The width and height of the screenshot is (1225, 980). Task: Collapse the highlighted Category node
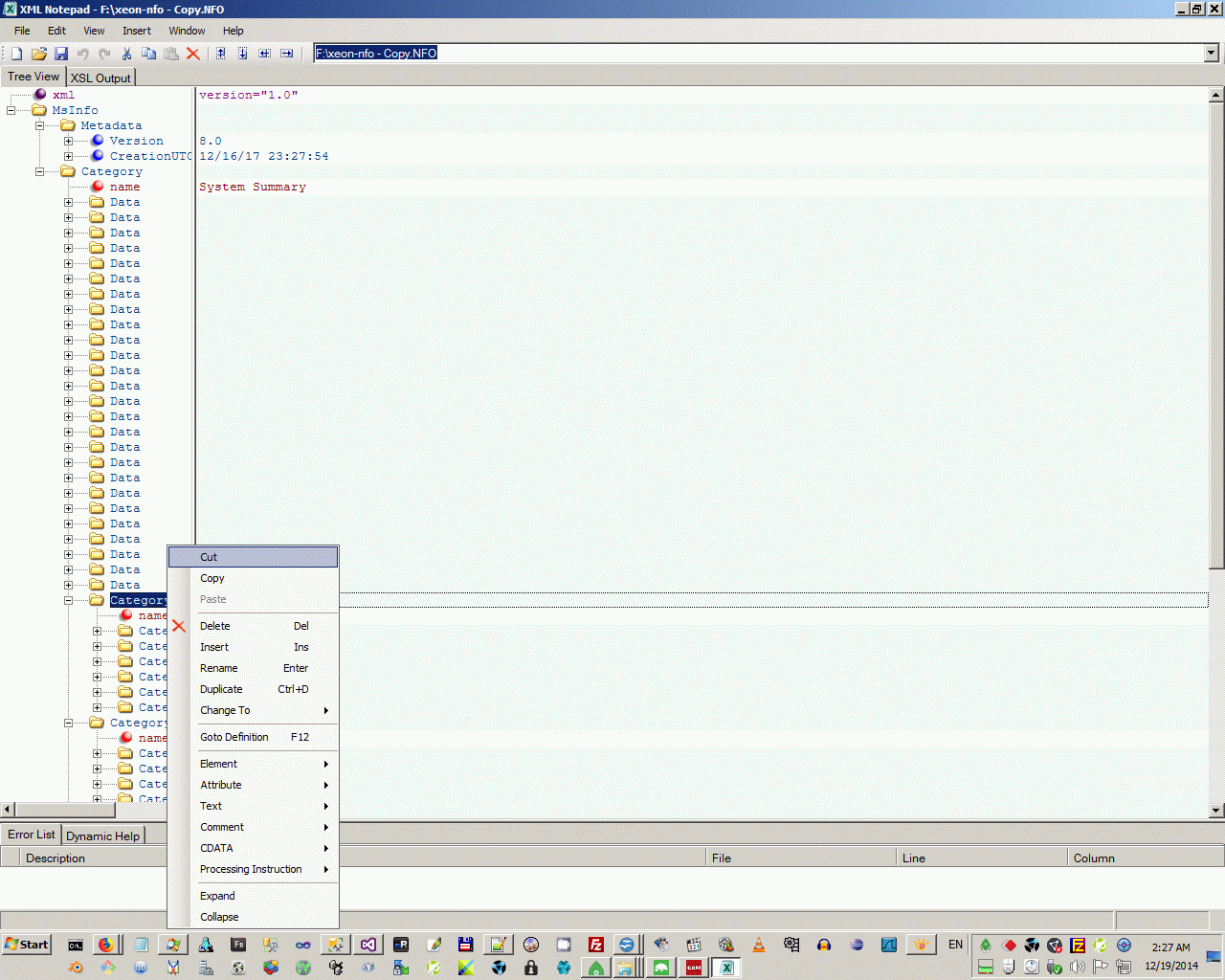69,600
